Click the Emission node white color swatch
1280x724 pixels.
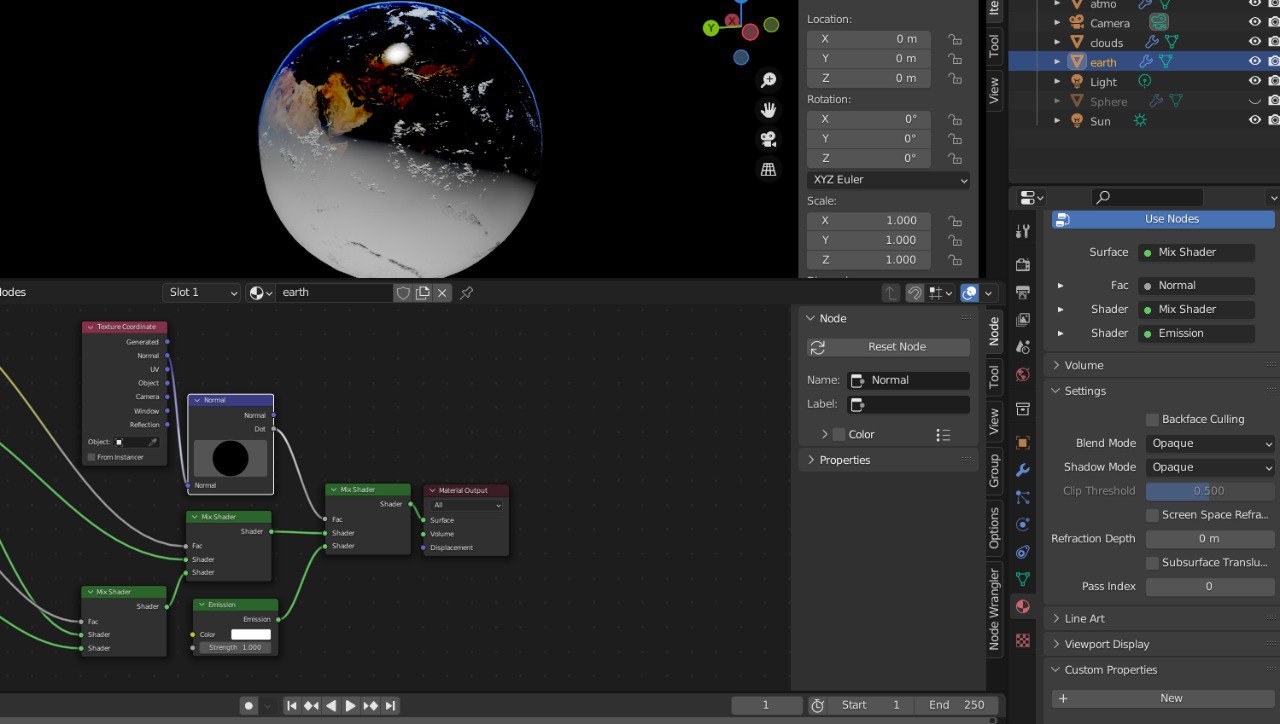point(251,634)
